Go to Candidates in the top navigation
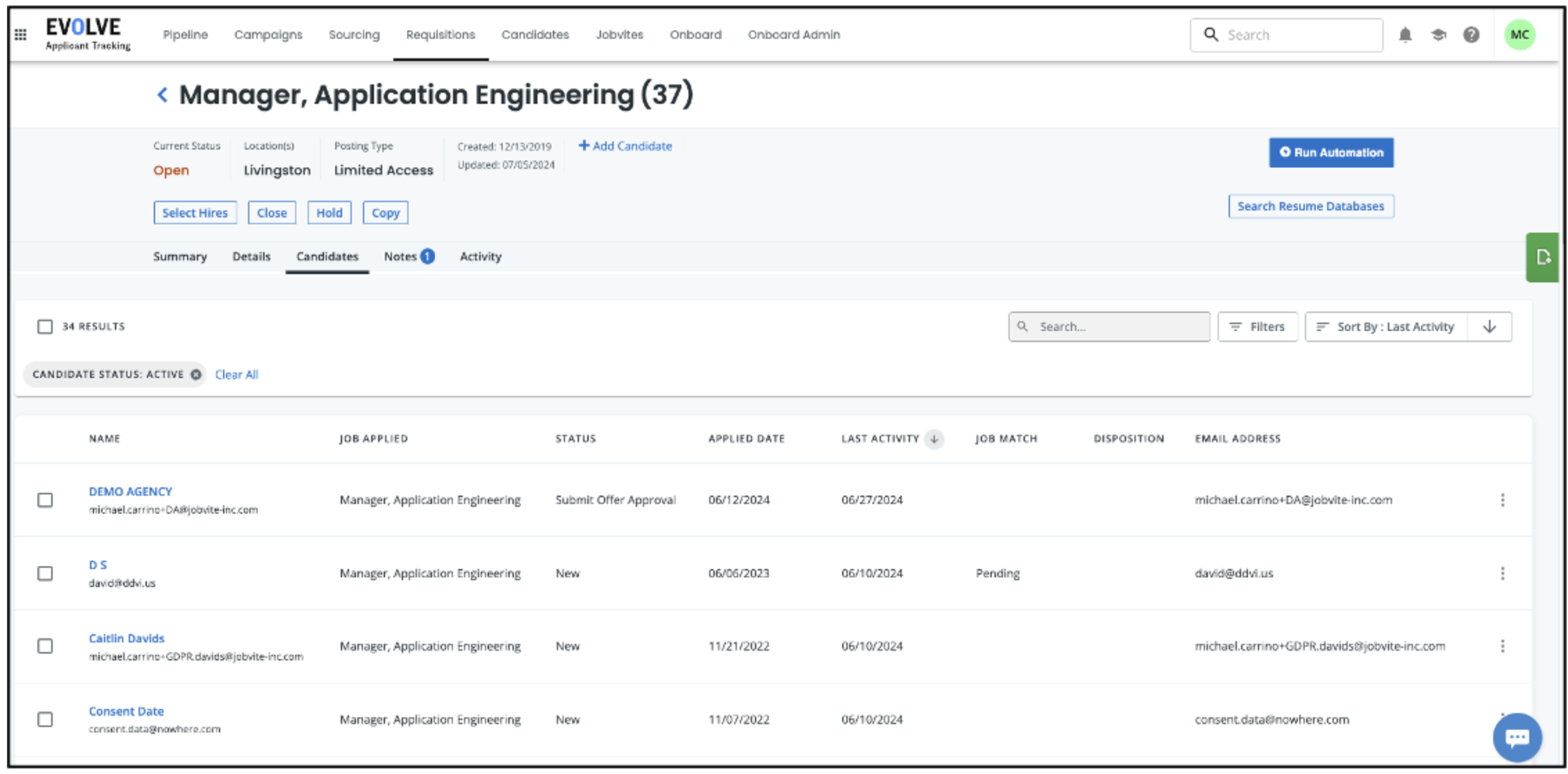Image resolution: width=1568 pixels, height=774 pixels. (535, 35)
